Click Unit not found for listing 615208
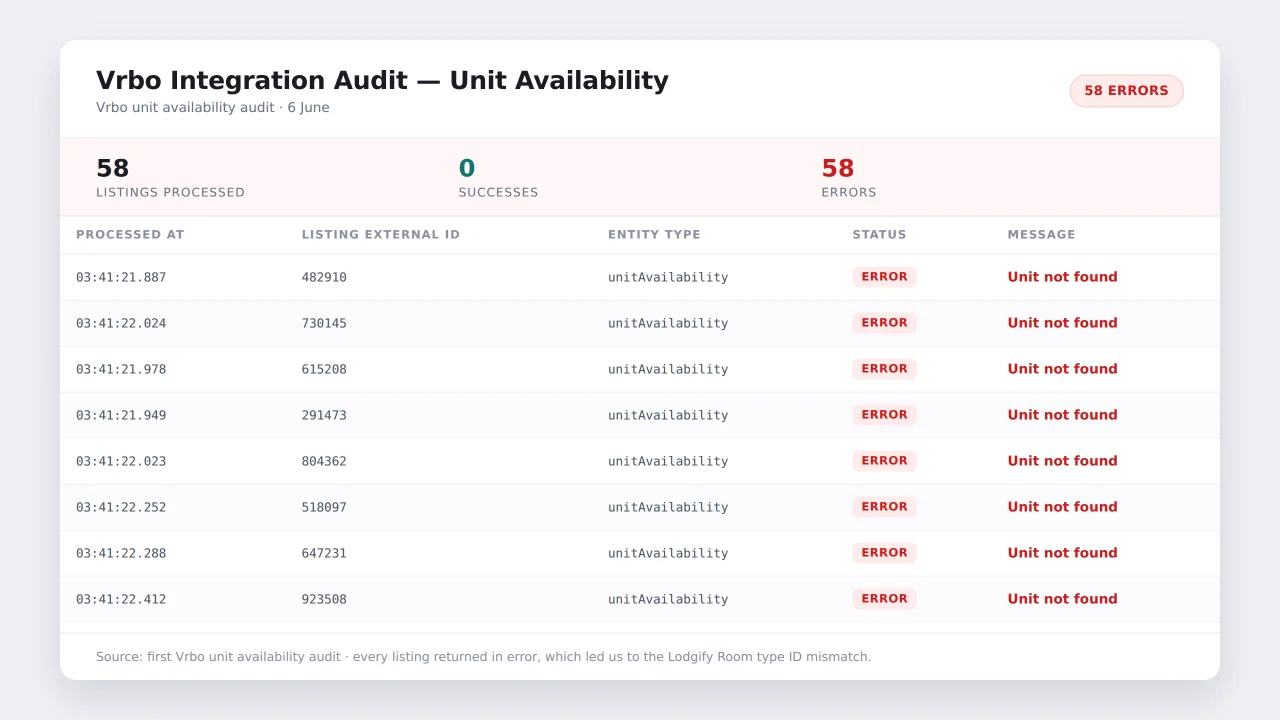Screen dimensions: 1280x720 [1062, 369]
